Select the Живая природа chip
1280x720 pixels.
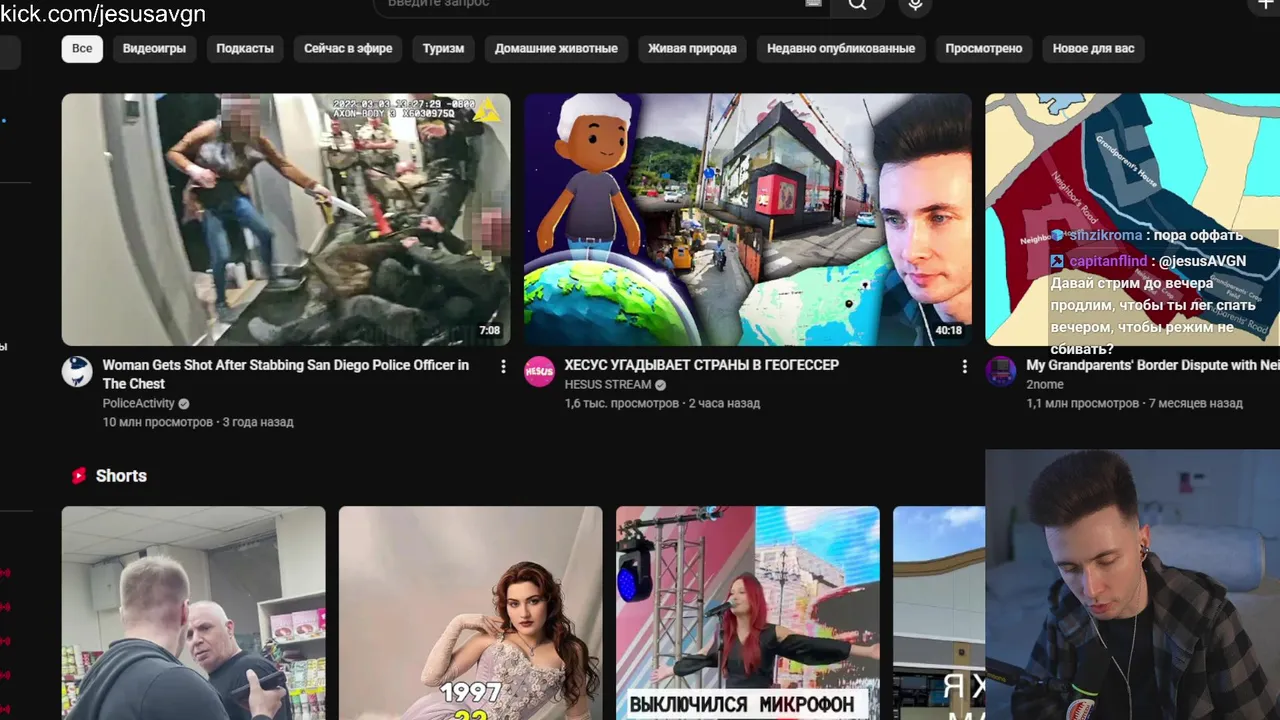[692, 48]
